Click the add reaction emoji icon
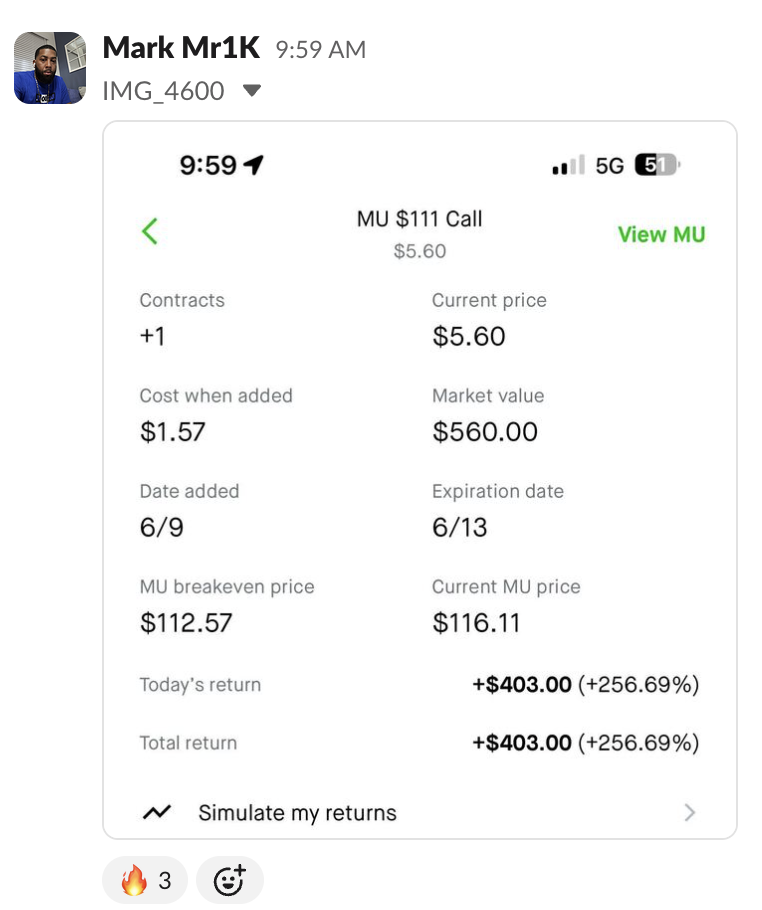 [x=229, y=881]
